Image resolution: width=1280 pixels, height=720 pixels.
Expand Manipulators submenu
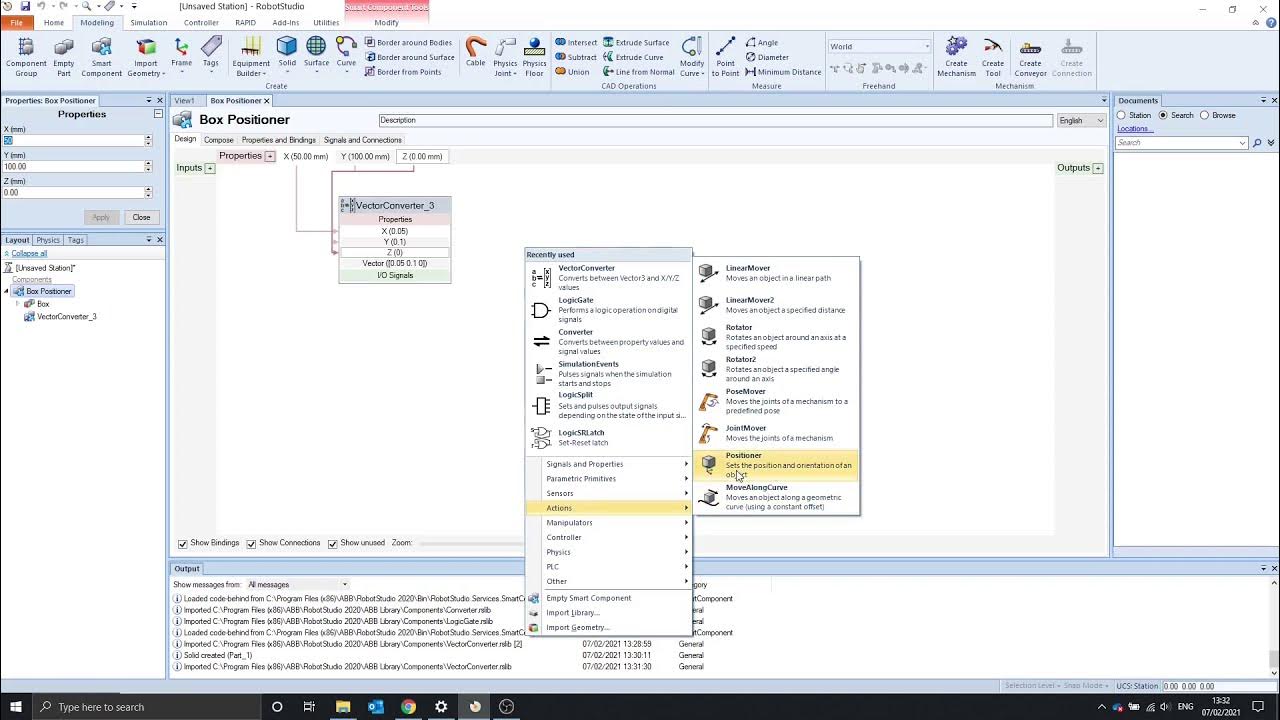[x=609, y=523]
